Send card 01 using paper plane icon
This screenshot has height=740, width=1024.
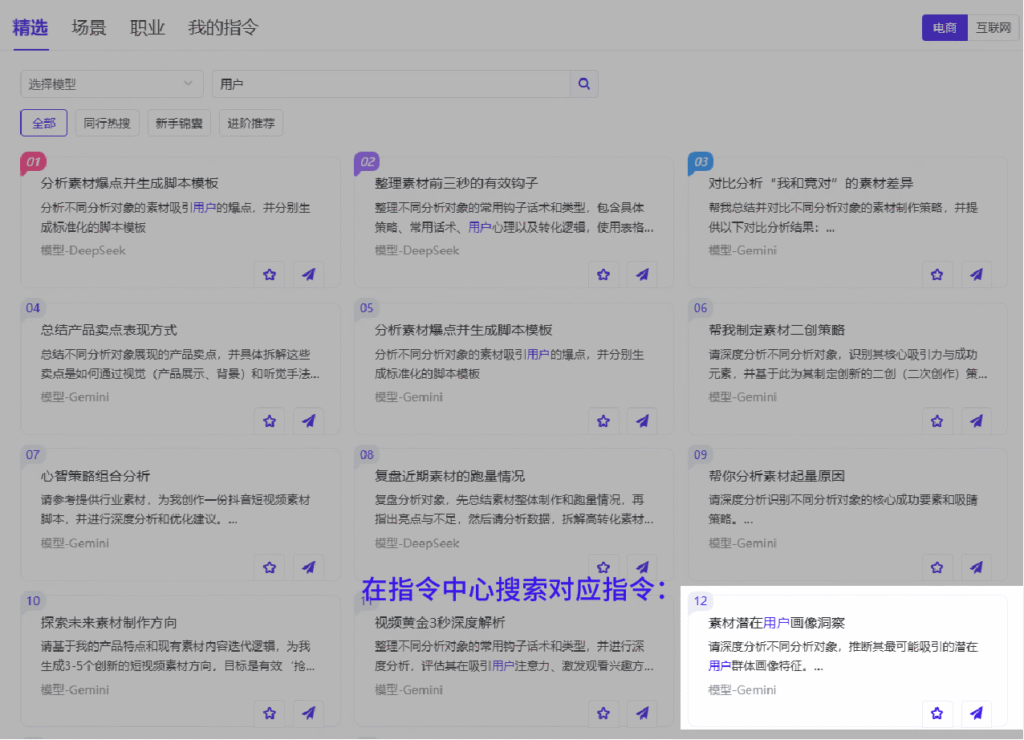(308, 275)
